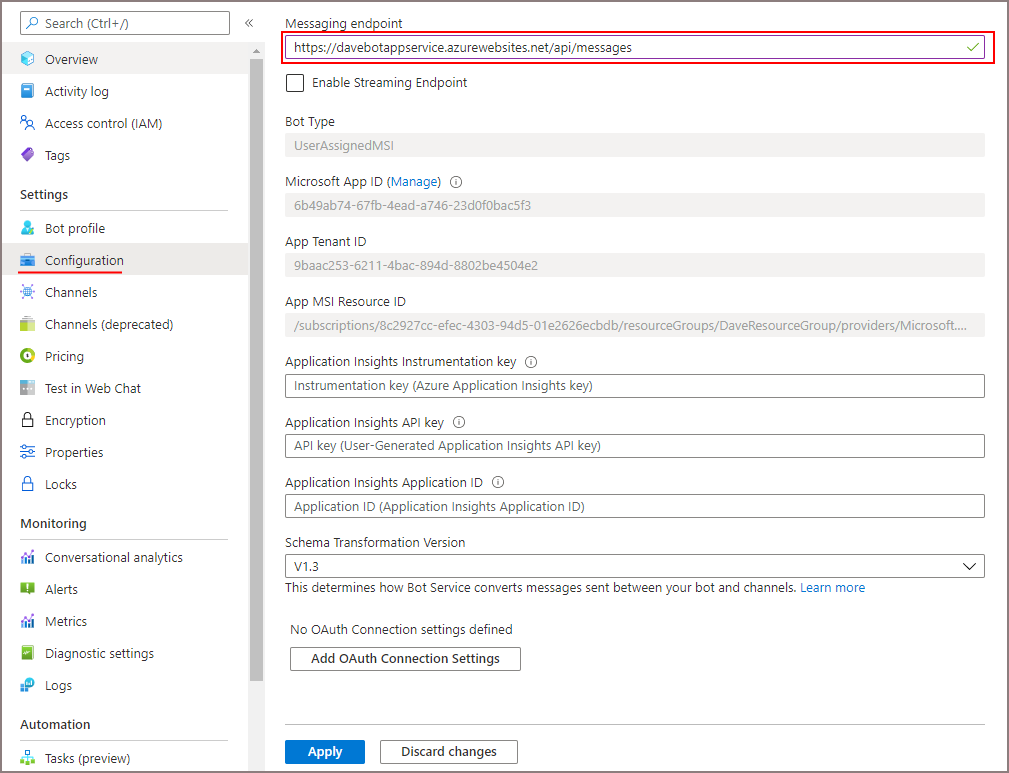The height and width of the screenshot is (773, 1009).
Task: Click info icon next to Application Insights API key
Action: [x=459, y=422]
